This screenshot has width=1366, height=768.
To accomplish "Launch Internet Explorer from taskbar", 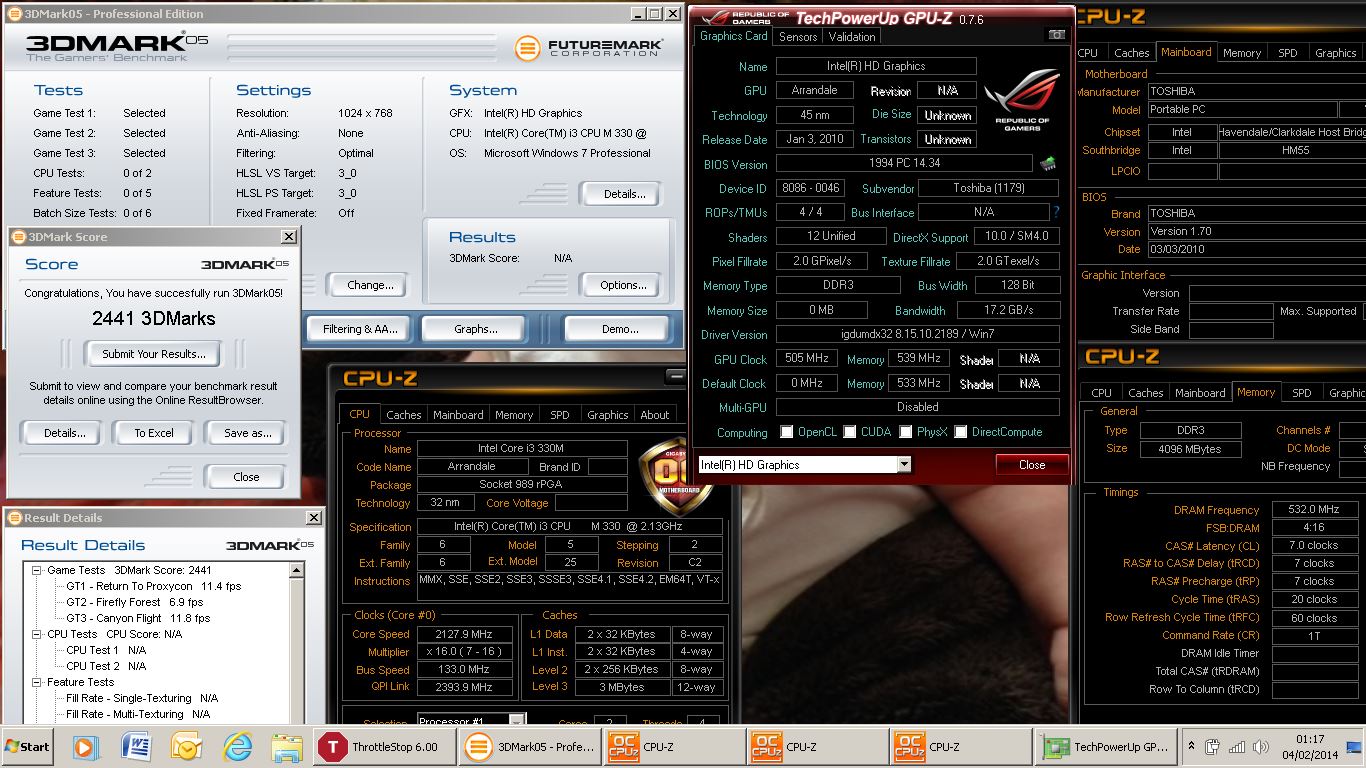I will click(x=237, y=746).
